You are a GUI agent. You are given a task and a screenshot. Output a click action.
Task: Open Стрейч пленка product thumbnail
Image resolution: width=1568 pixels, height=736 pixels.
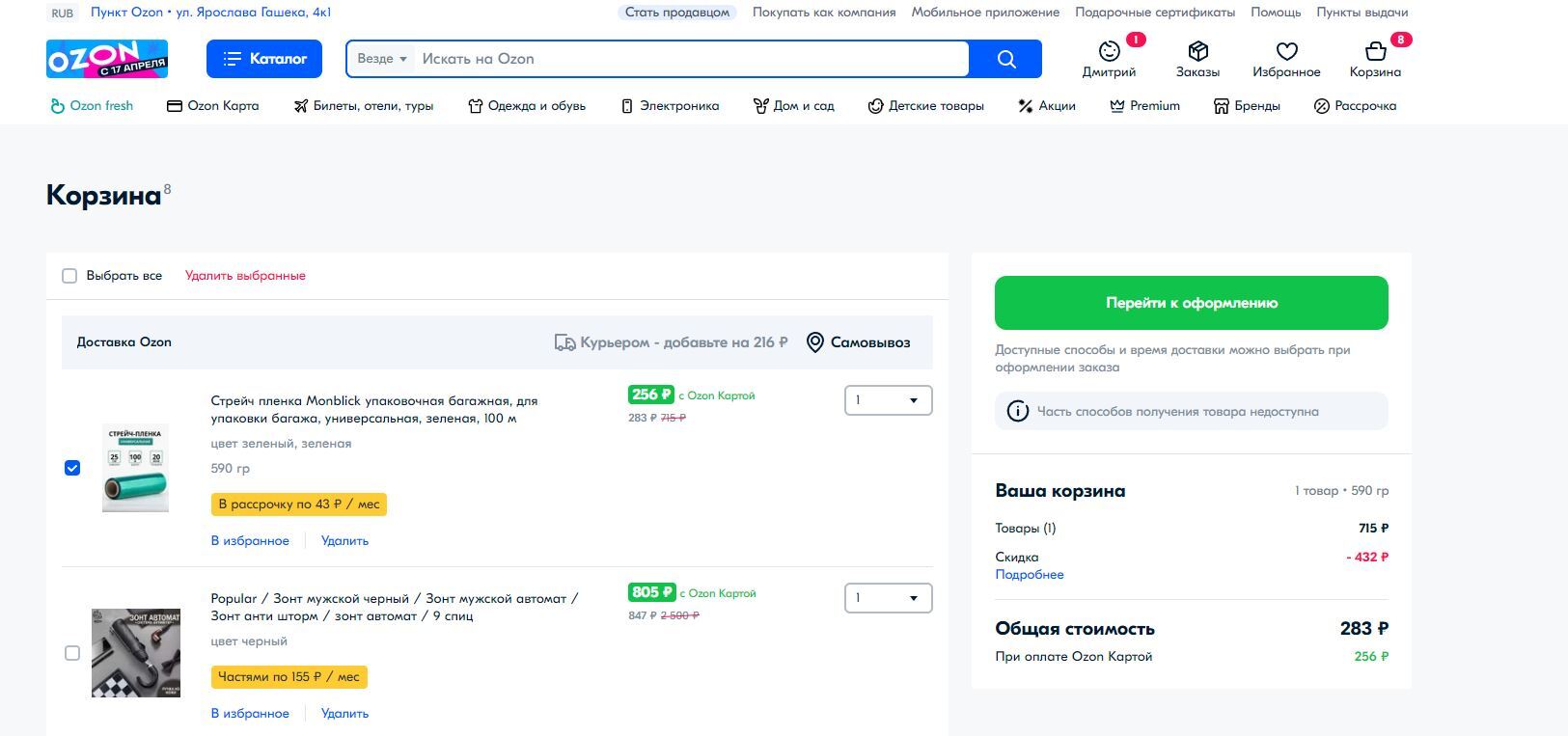(135, 468)
